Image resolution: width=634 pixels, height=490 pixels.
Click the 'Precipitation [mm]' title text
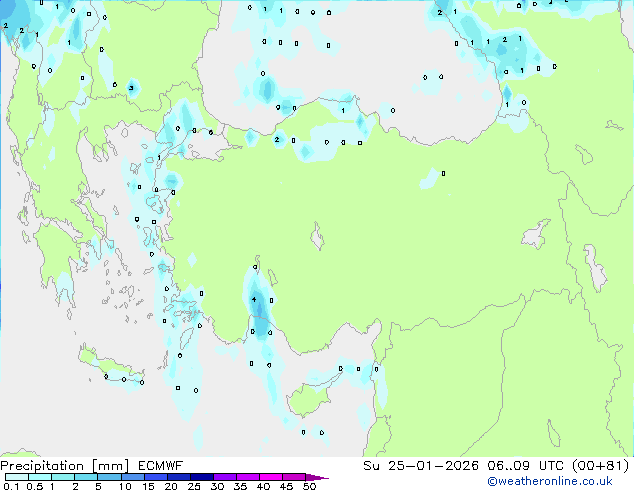(65, 466)
